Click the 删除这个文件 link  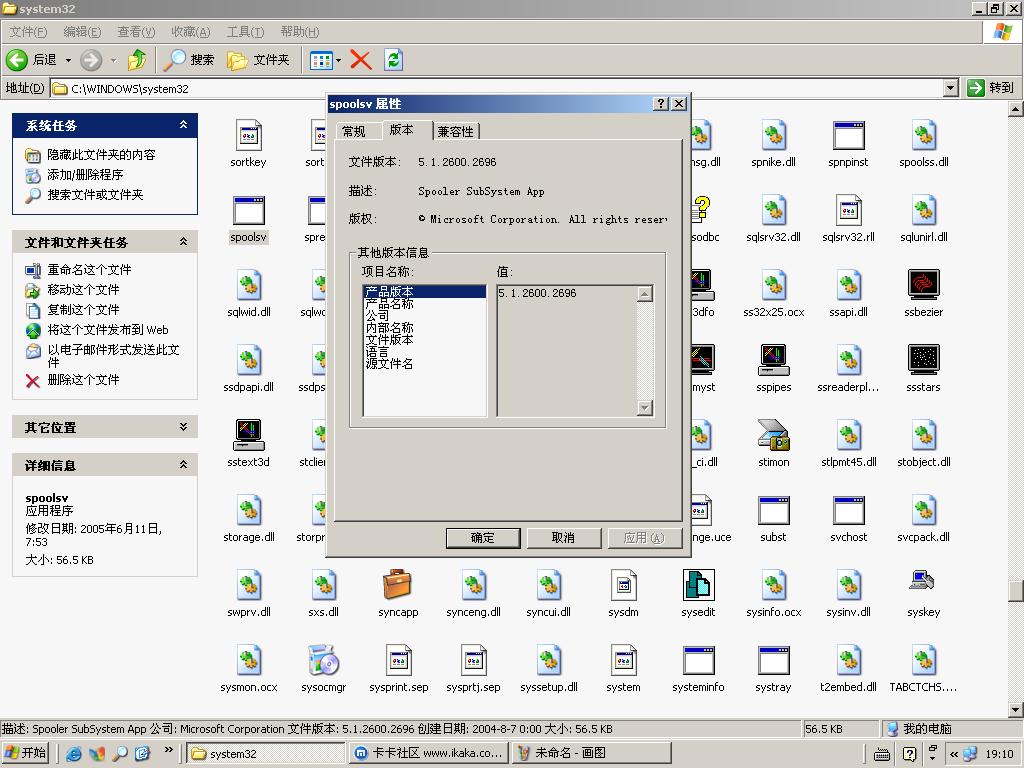tap(83, 380)
